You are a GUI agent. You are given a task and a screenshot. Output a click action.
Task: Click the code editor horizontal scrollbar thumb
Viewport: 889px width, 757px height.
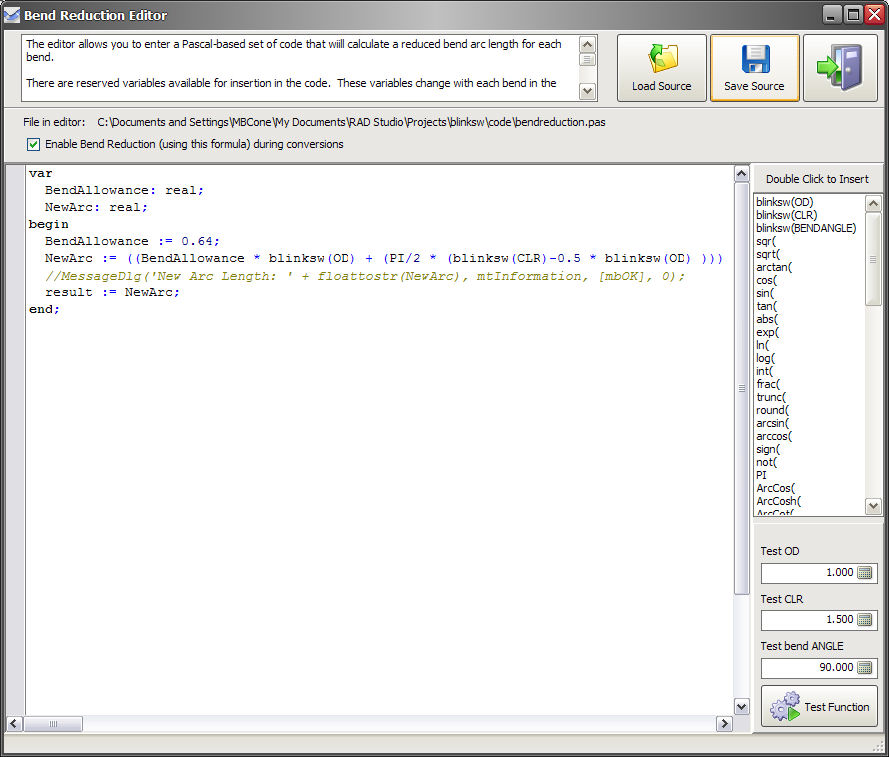point(54,724)
